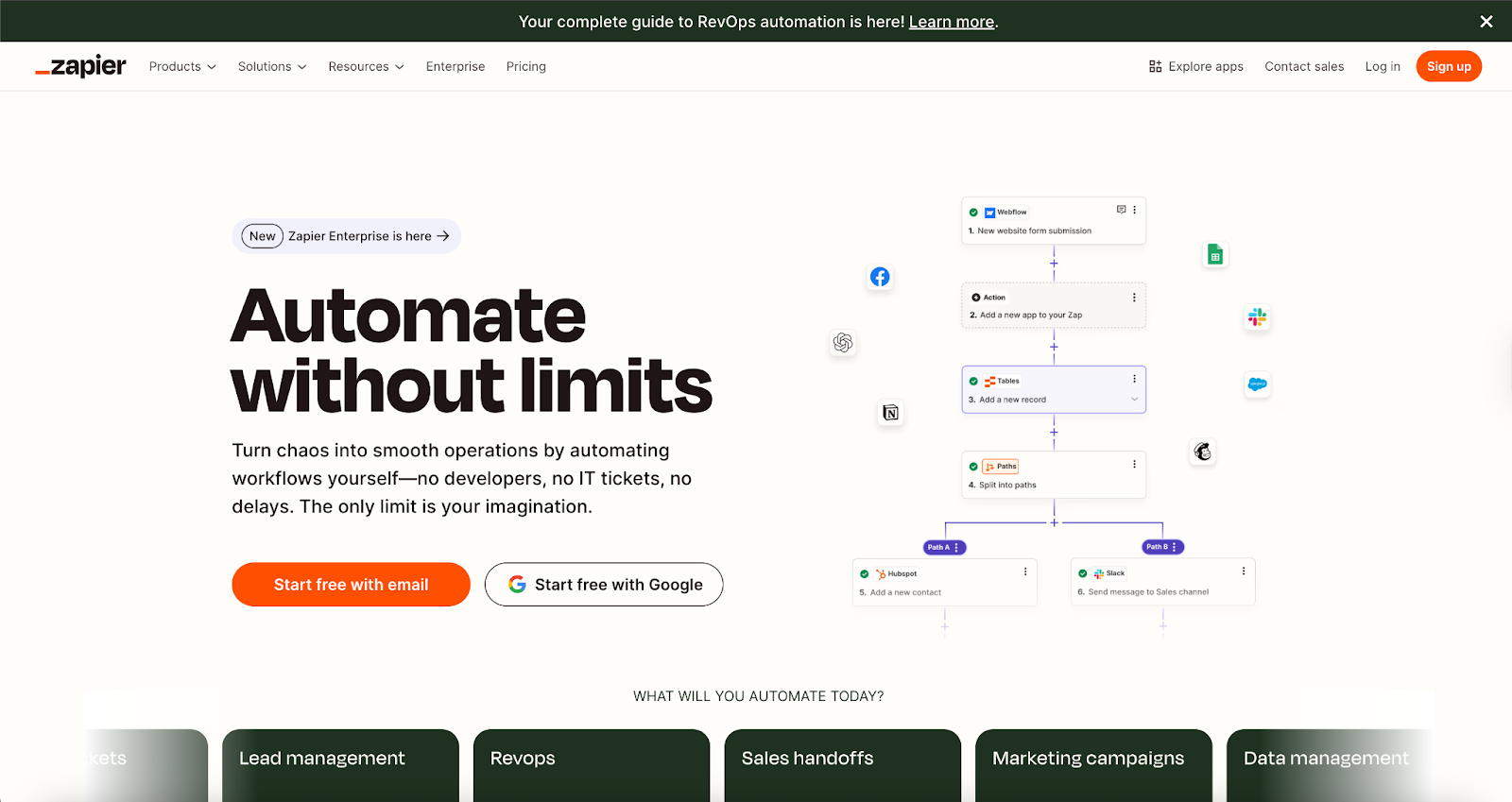The image size is (1512, 802).
Task: Expand the Solutions dropdown menu
Action: tap(272, 66)
